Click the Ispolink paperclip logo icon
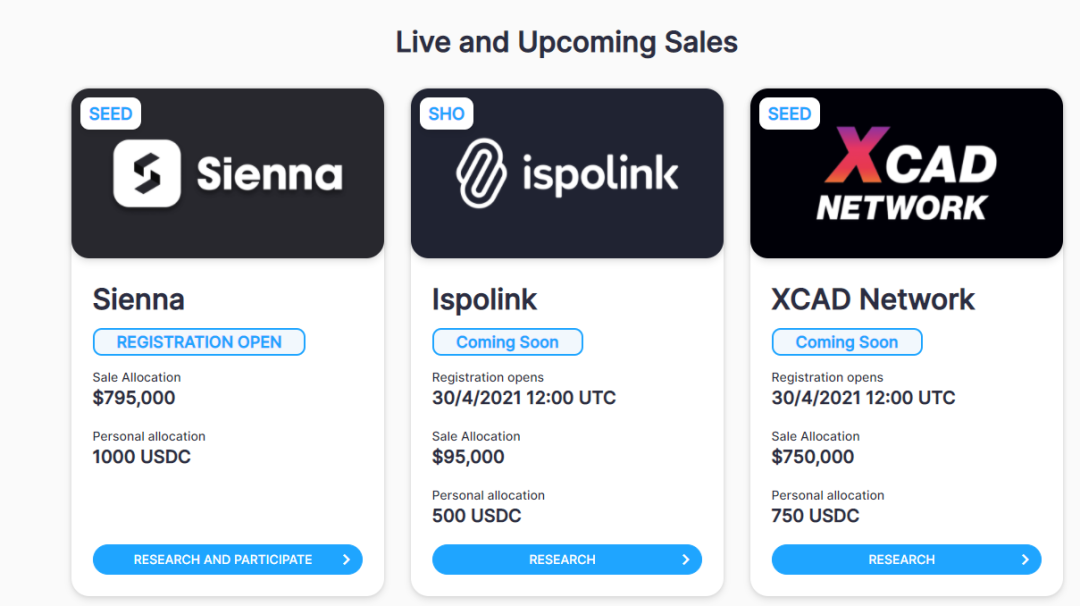The image size is (1080, 606). (x=482, y=173)
